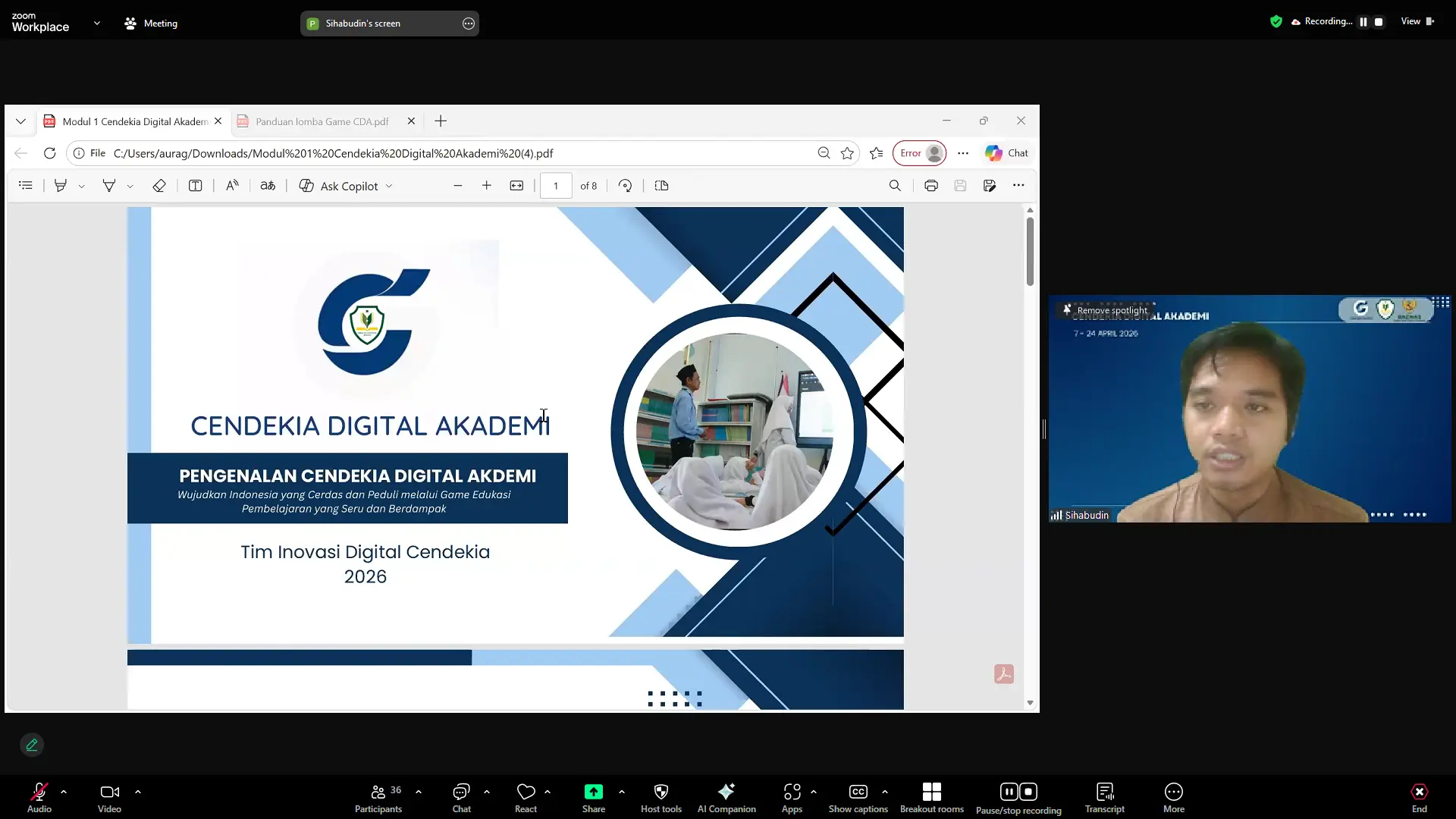Rotate the PDF page

pos(625,186)
